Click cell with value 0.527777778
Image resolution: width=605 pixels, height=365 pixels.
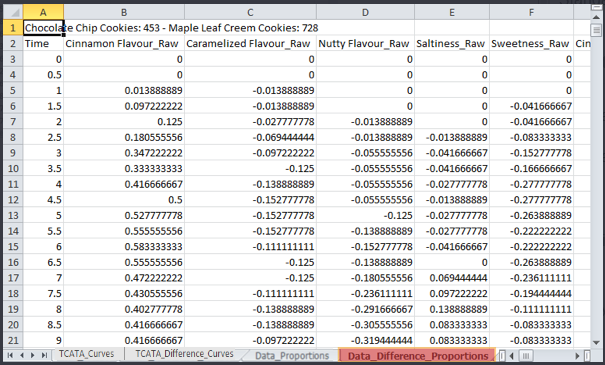124,215
